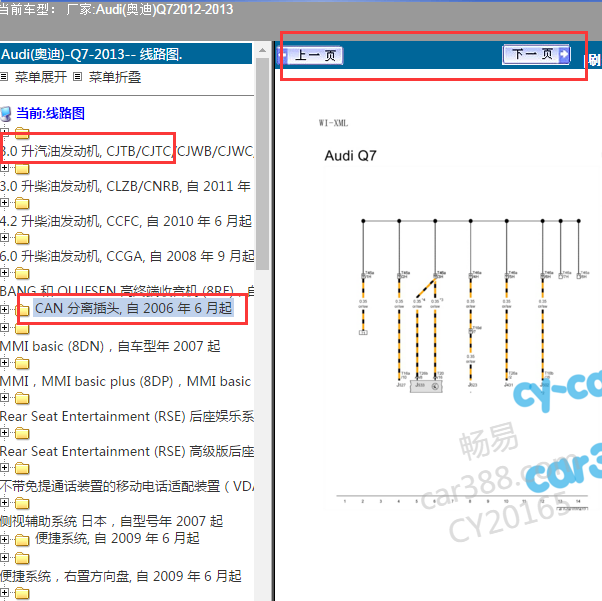This screenshot has width=602, height=601.
Task: Expand the 便捷系统，右置方向盘 tree node
Action: click(x=4, y=557)
